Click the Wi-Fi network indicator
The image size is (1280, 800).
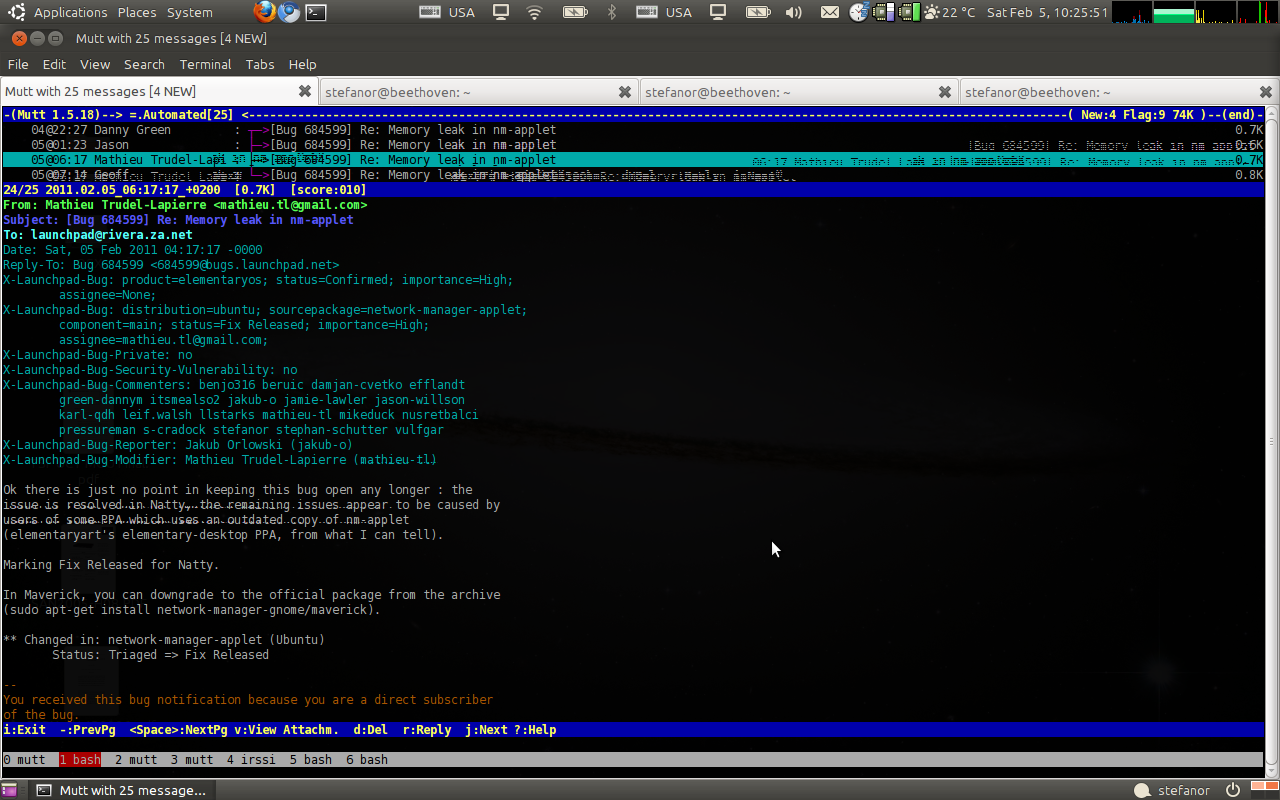534,12
